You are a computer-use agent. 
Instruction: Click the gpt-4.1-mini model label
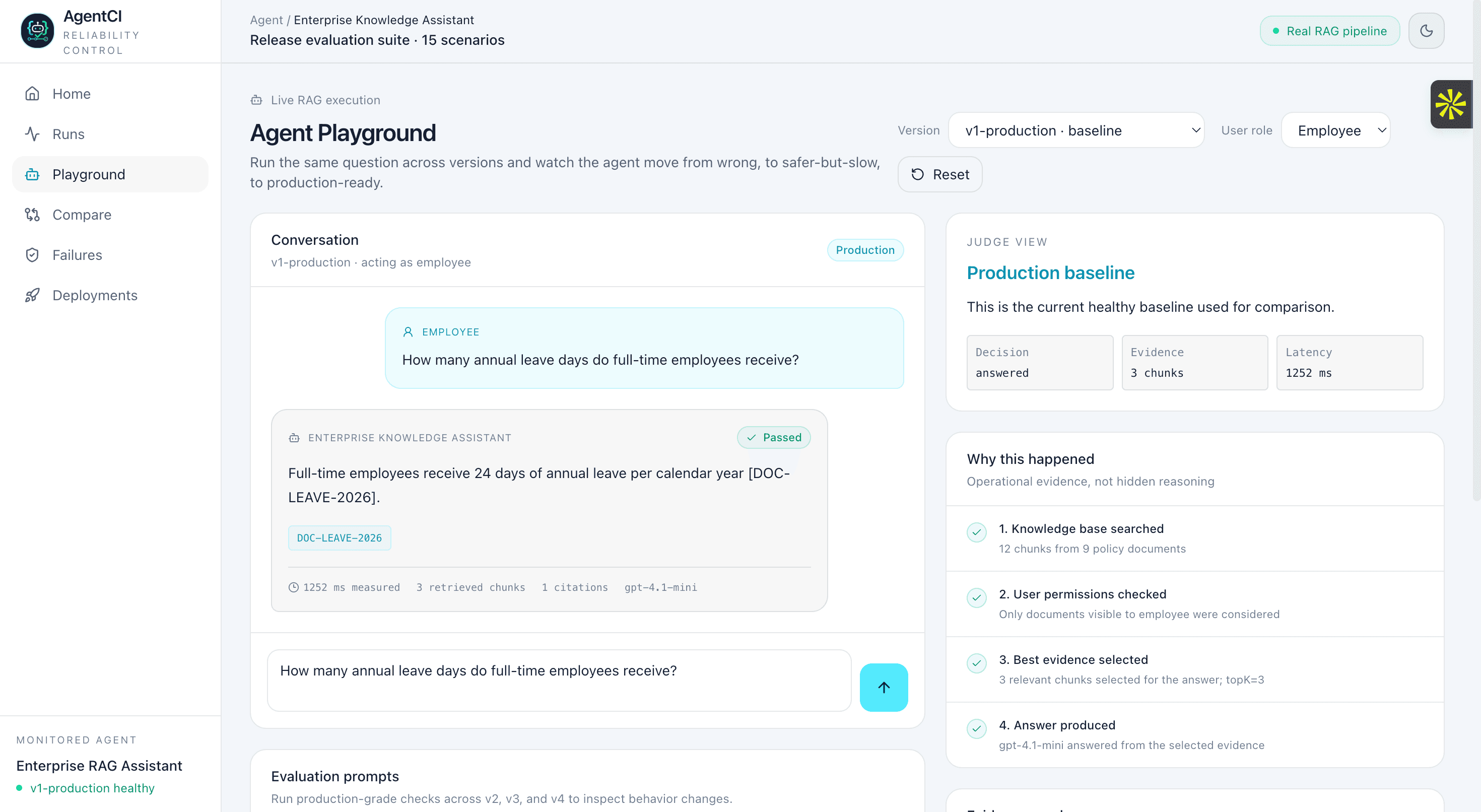660,587
